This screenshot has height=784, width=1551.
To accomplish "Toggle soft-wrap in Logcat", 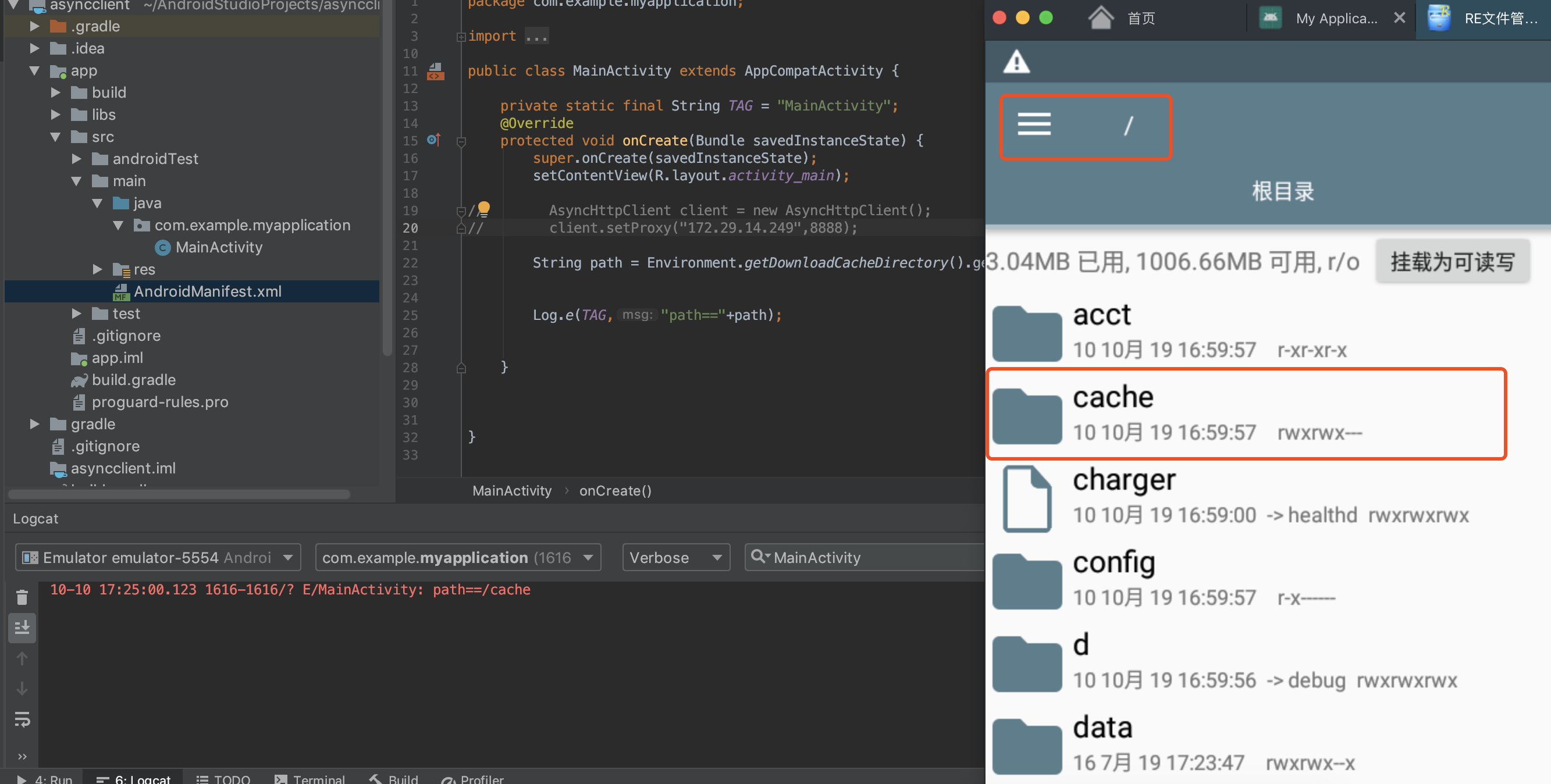I will (22, 719).
